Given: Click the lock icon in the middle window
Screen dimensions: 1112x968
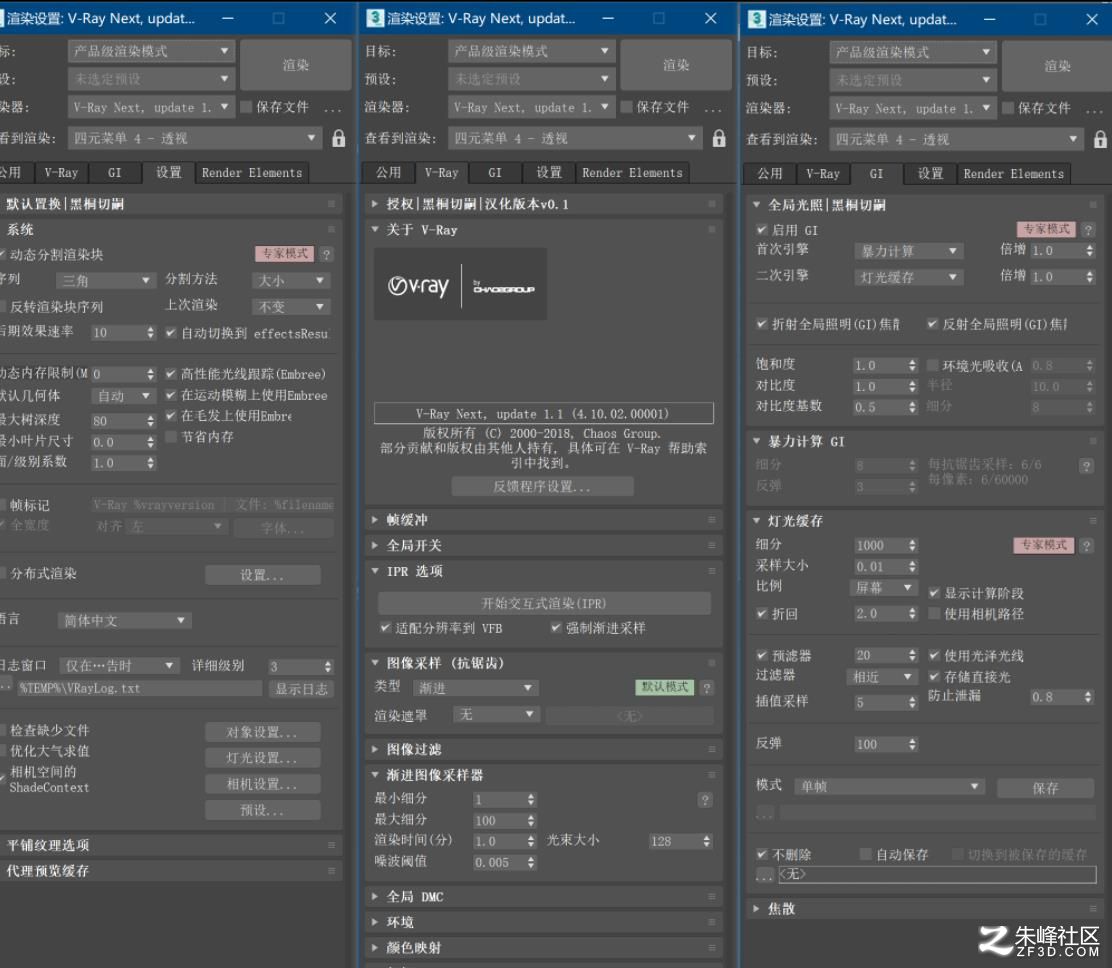Looking at the screenshot, I should click(718, 138).
